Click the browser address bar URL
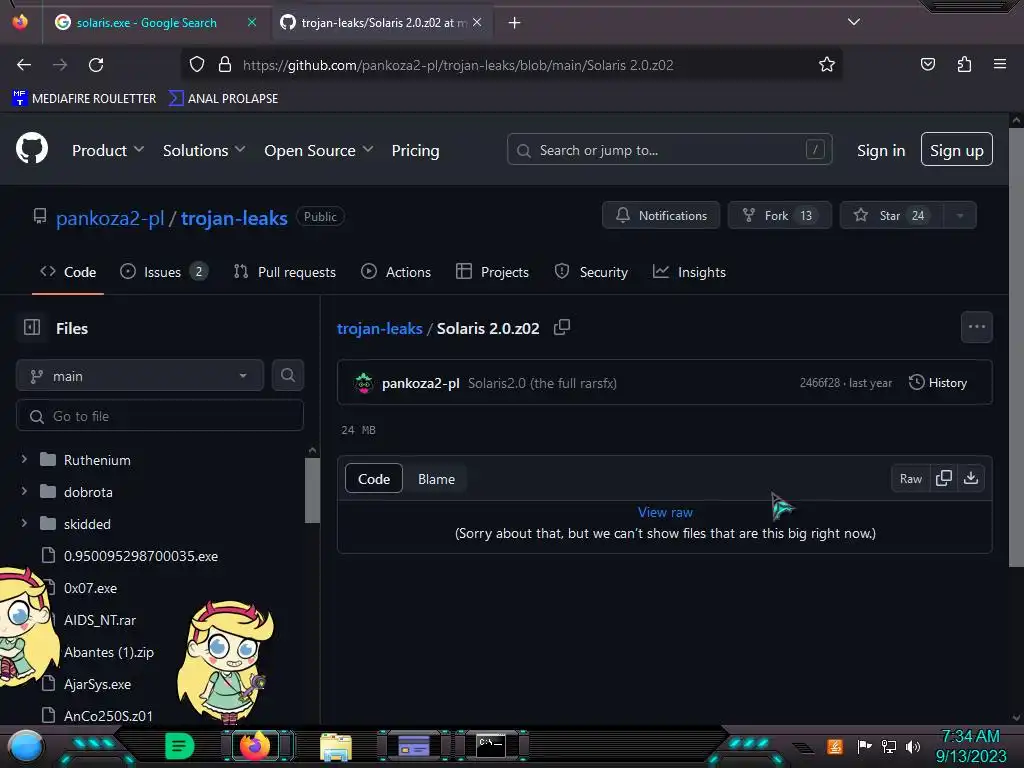Viewport: 1024px width, 768px height. (x=458, y=65)
